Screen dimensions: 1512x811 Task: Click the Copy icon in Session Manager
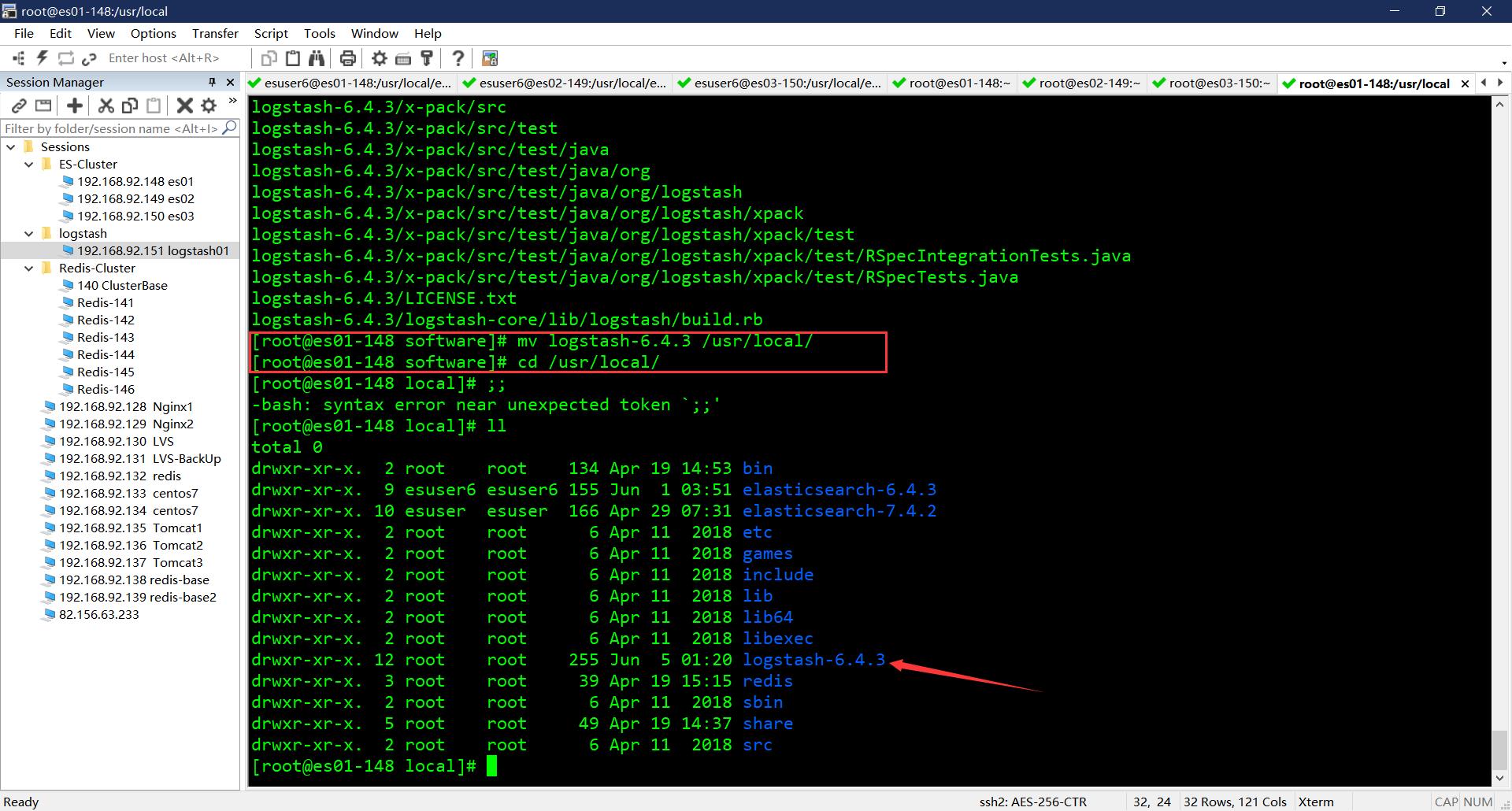tap(130, 106)
